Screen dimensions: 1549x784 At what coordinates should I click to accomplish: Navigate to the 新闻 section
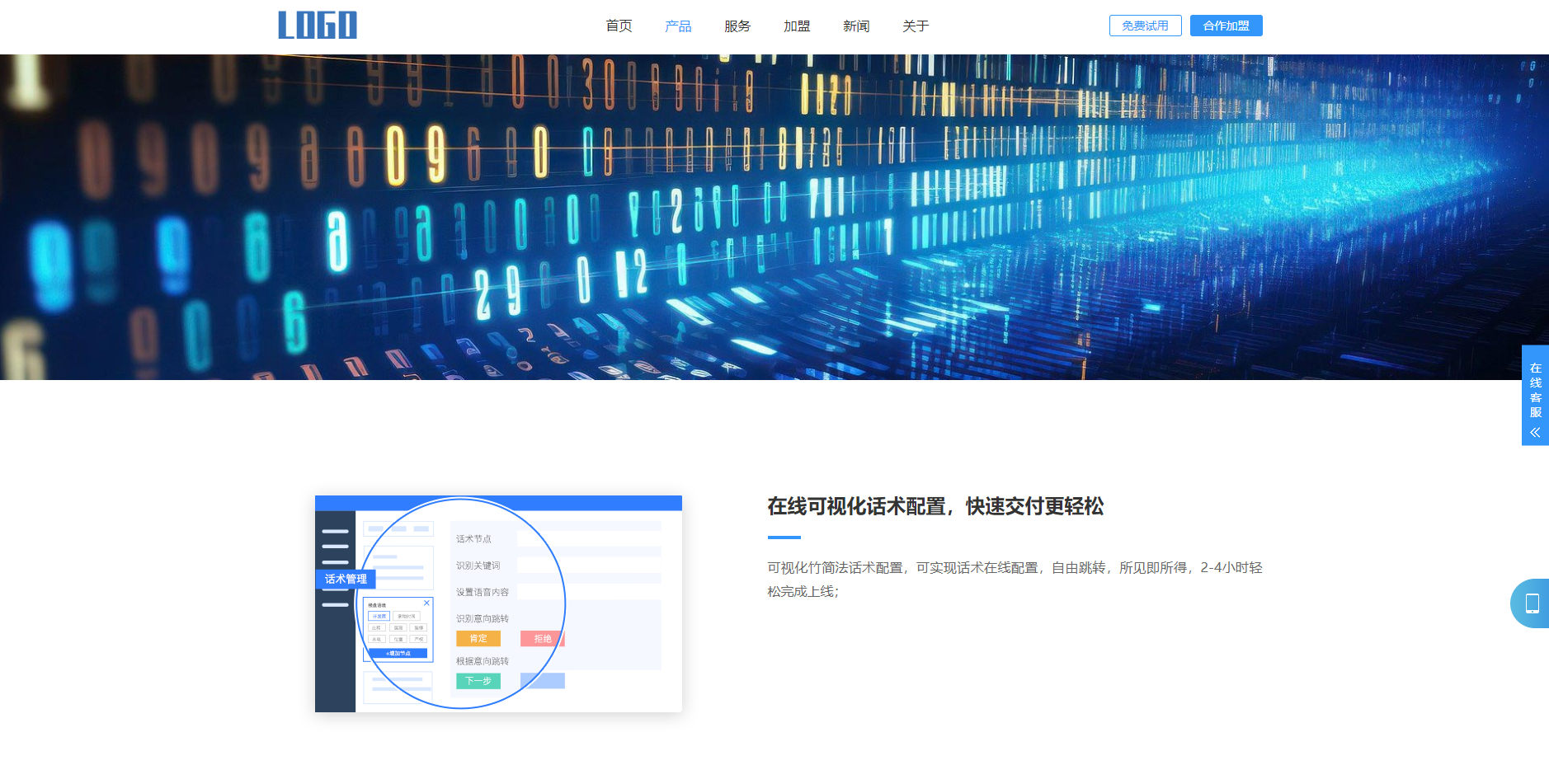856,26
